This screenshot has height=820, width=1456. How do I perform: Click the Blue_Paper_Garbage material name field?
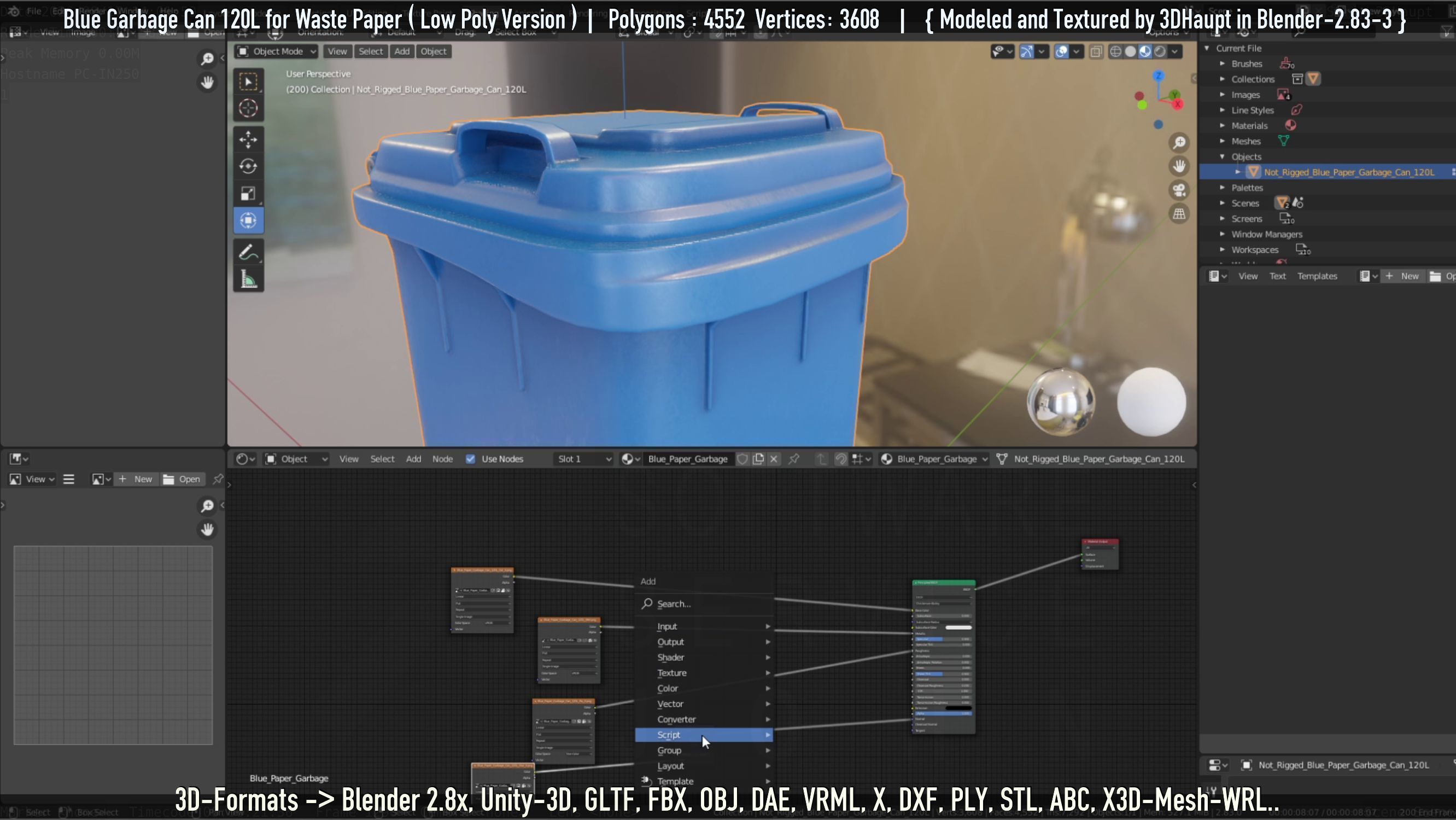click(687, 459)
